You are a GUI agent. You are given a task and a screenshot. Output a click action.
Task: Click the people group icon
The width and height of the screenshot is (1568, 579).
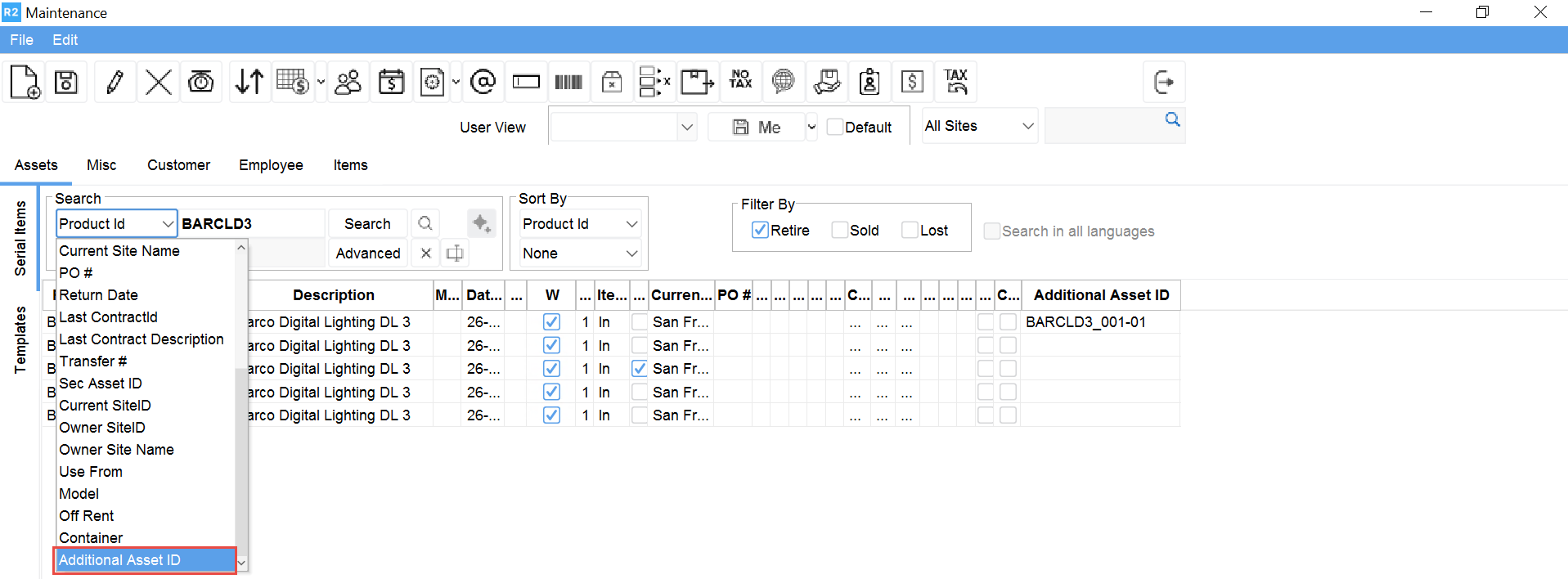click(348, 82)
